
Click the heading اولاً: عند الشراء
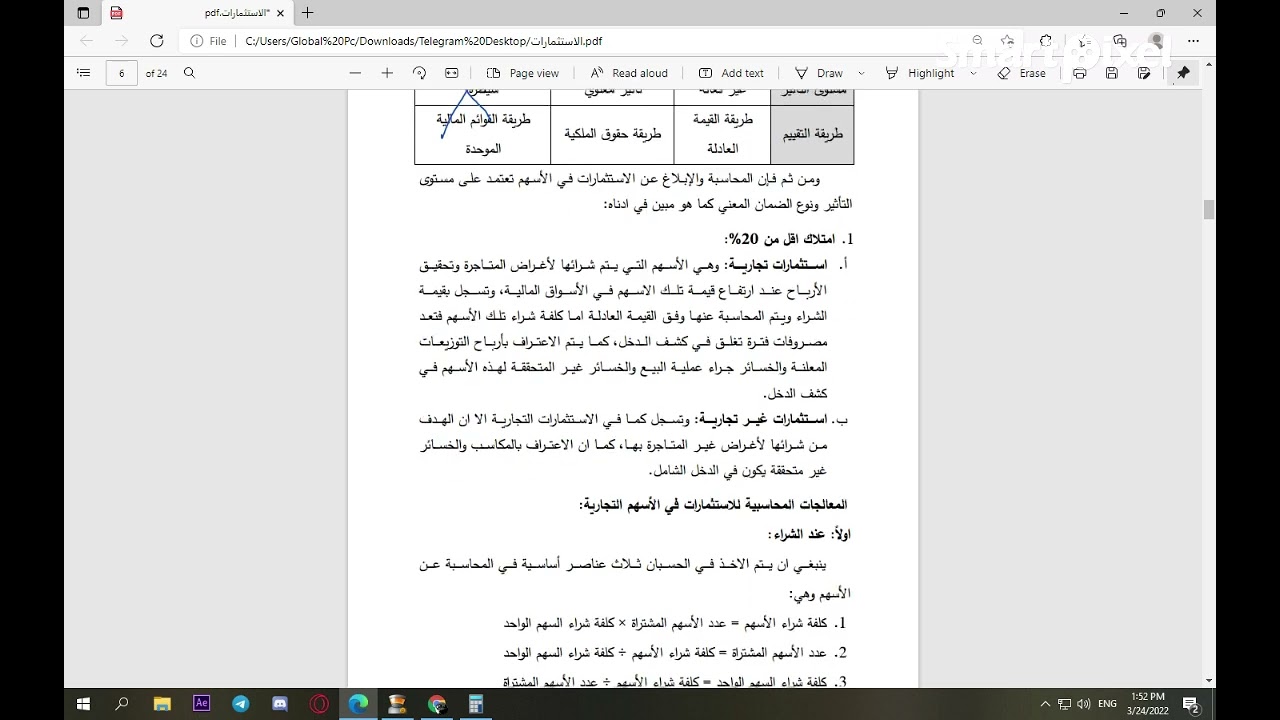810,534
